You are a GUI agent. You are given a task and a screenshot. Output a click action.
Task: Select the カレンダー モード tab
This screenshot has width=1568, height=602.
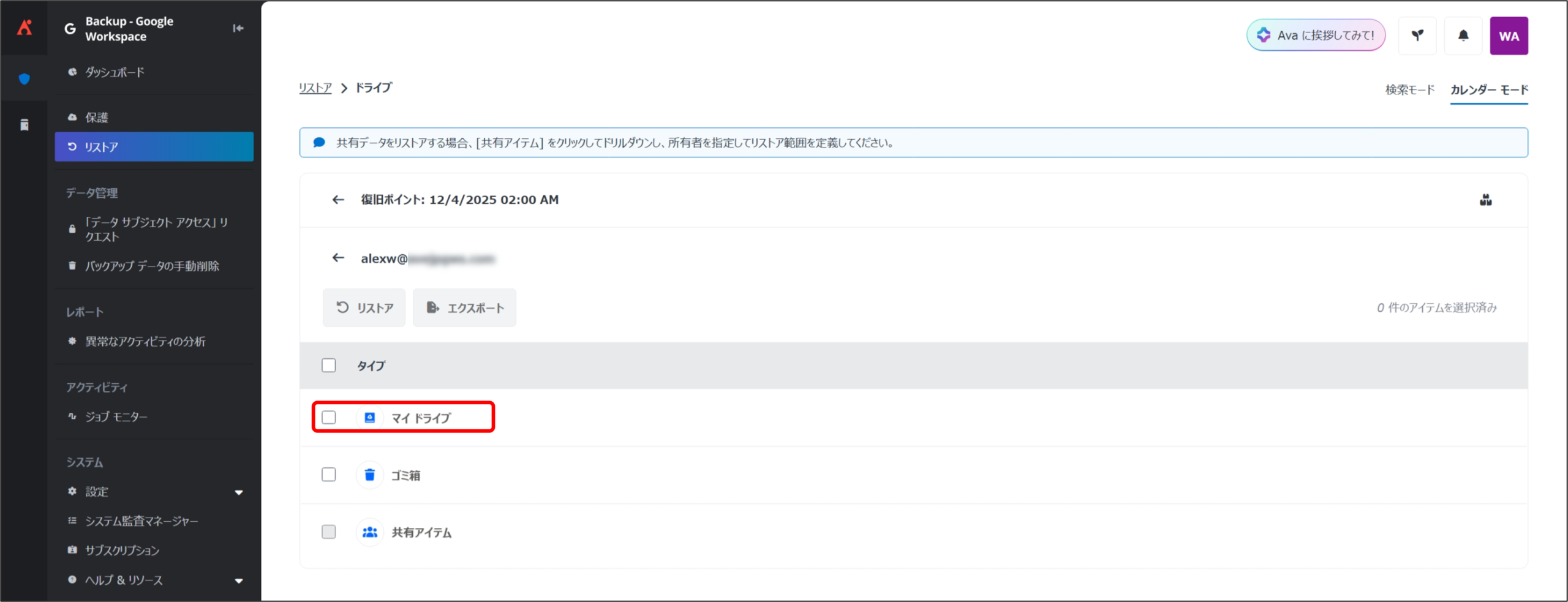pos(1488,90)
